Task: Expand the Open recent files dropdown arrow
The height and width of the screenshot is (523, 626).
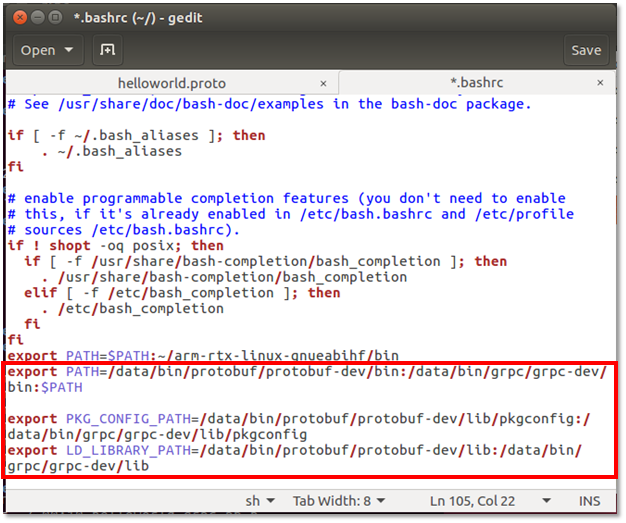Action: (x=69, y=50)
